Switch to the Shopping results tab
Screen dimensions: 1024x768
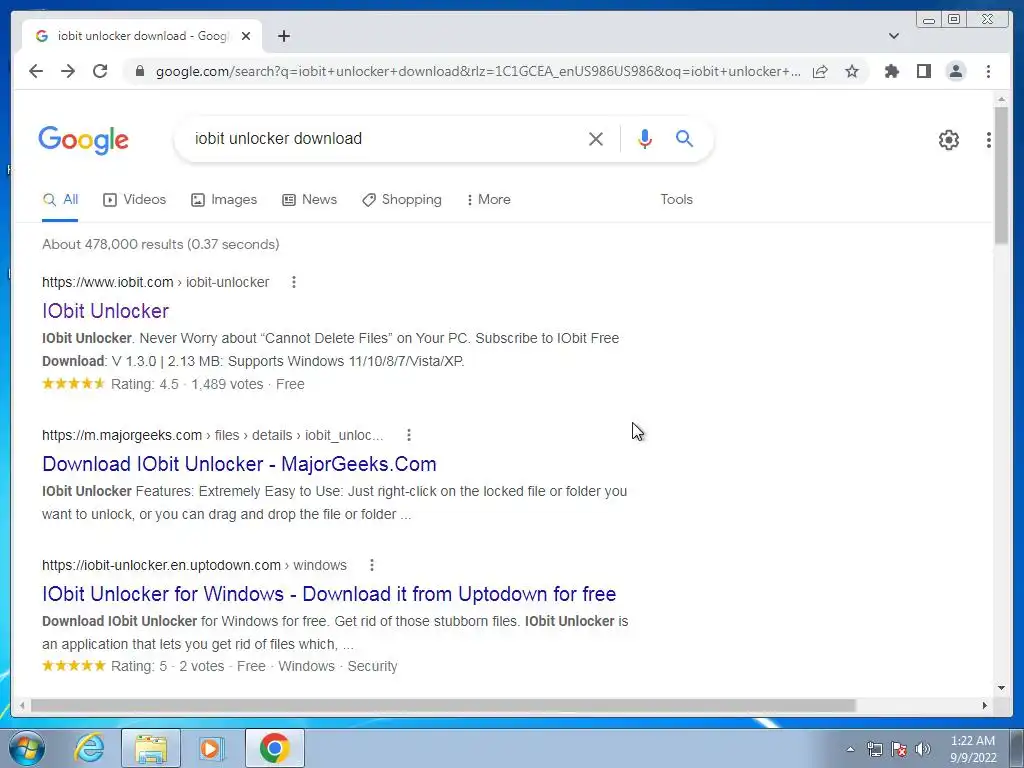point(402,200)
